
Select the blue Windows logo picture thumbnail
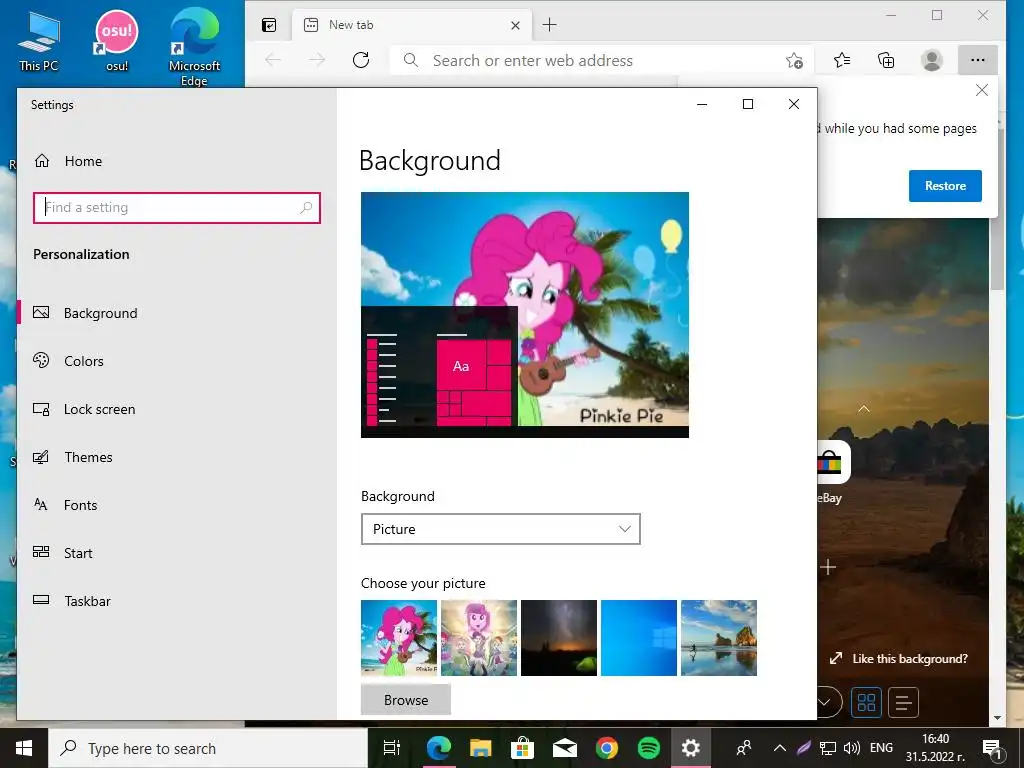639,638
